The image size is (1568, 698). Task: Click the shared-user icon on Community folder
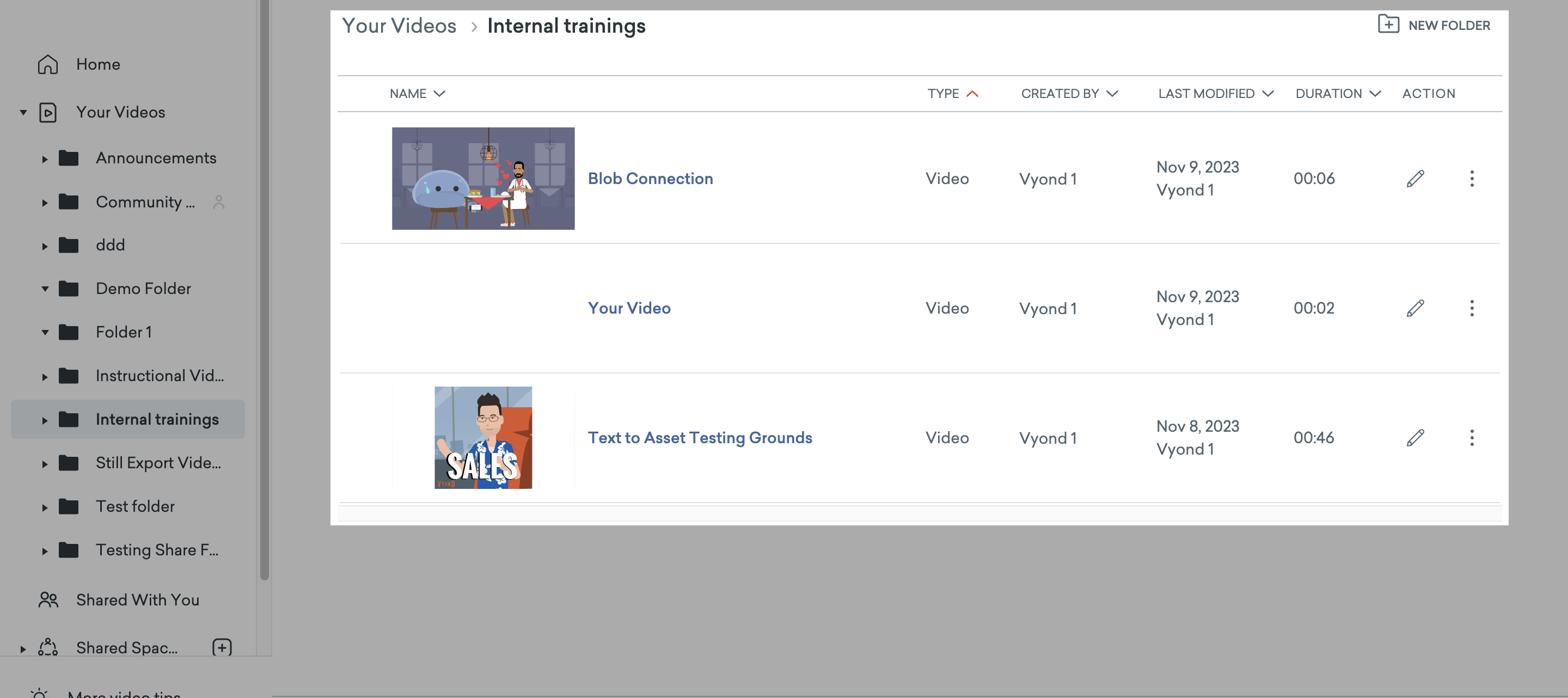[218, 201]
